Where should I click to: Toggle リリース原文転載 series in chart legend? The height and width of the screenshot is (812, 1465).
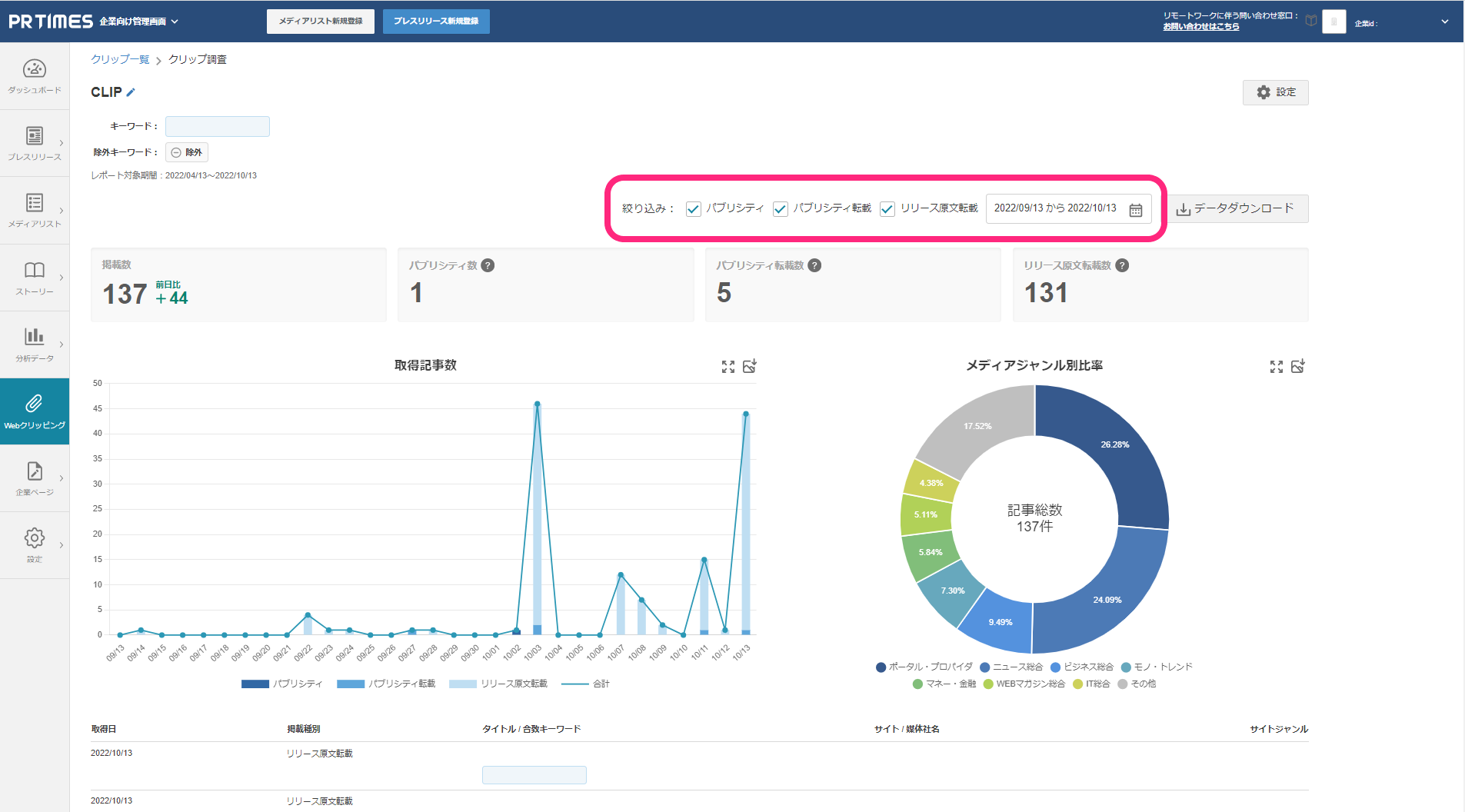[x=498, y=684]
